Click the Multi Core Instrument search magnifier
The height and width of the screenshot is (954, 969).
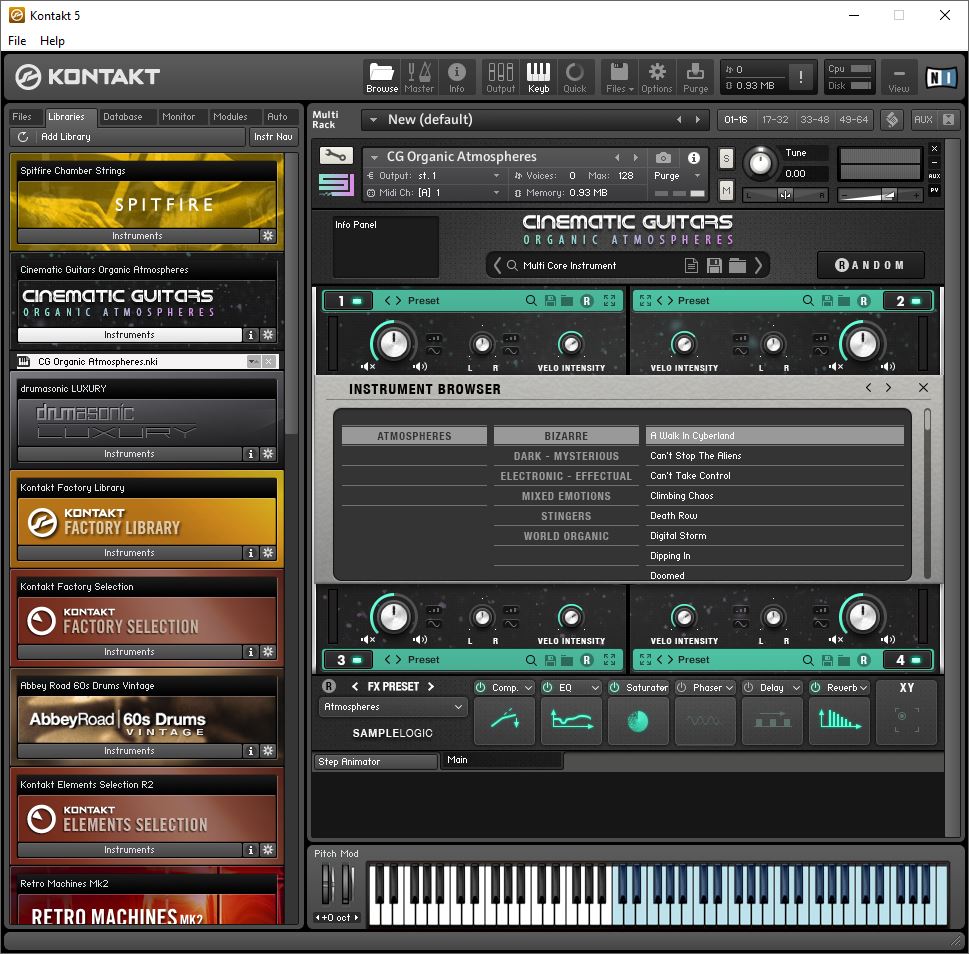pos(512,266)
